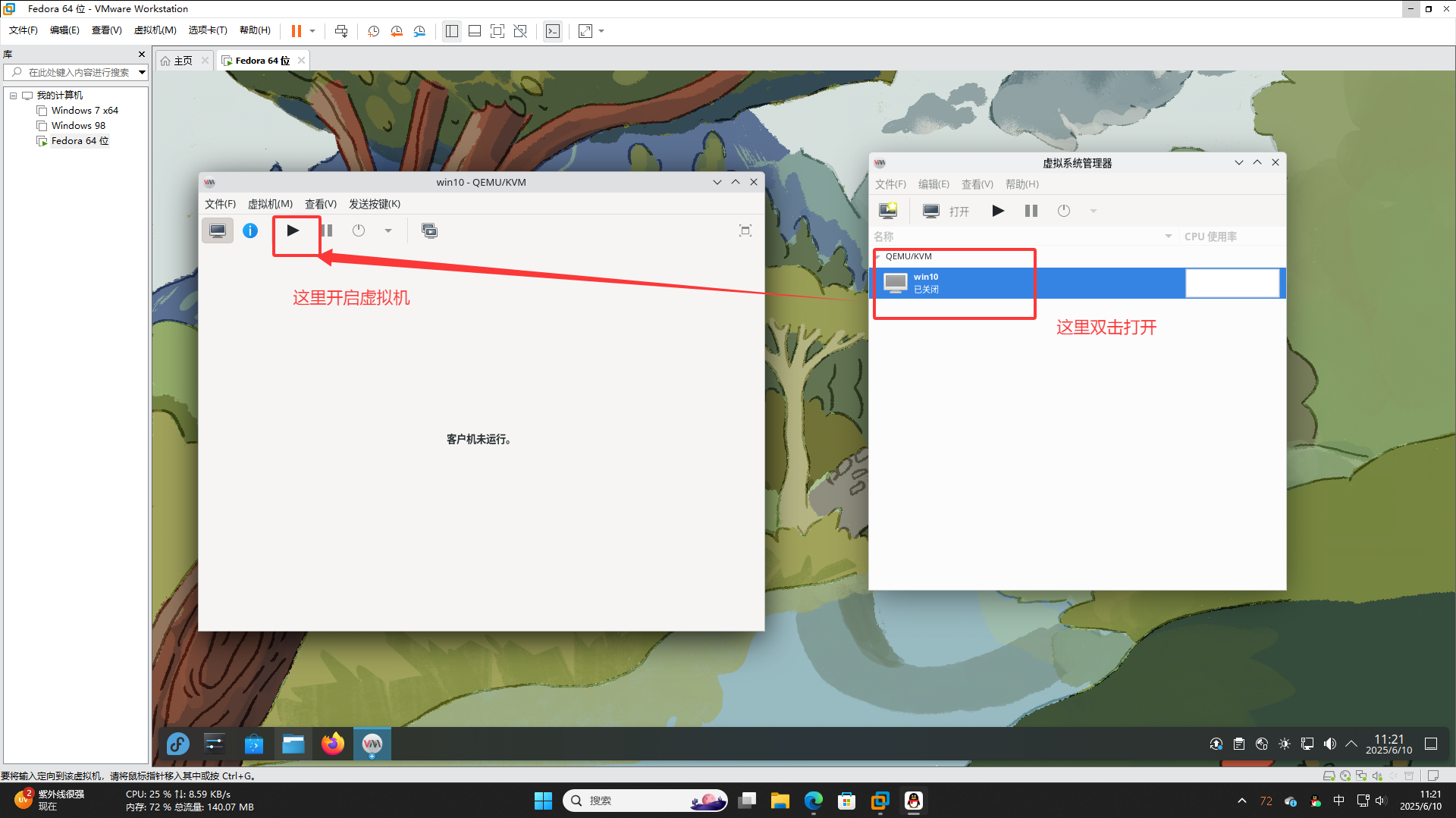
Task: Toggle the thumbnail bar view icon
Action: [475, 31]
